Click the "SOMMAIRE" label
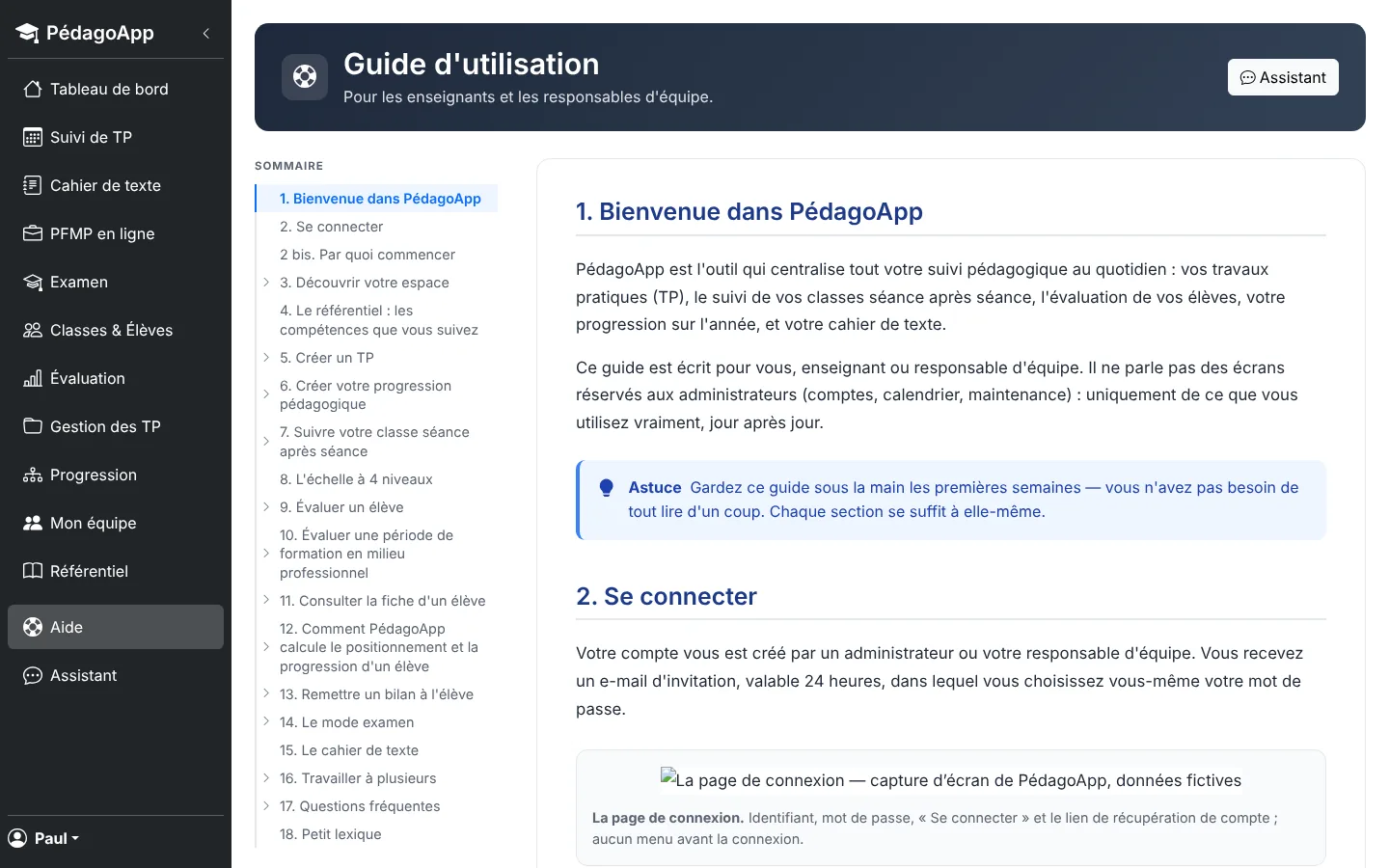Viewport: 1389px width, 868px height. [289, 166]
